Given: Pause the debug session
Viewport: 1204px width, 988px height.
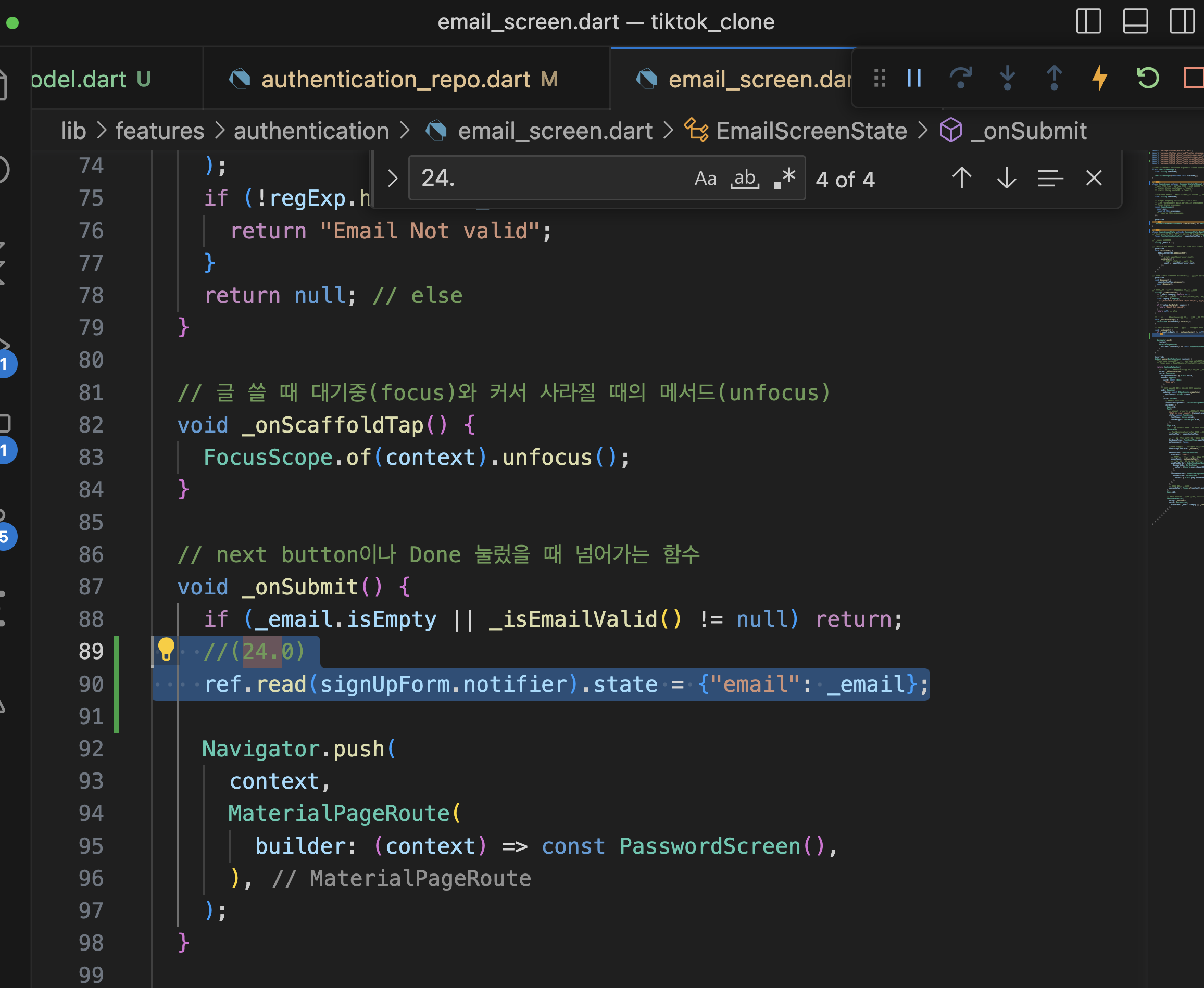Looking at the screenshot, I should (x=913, y=78).
